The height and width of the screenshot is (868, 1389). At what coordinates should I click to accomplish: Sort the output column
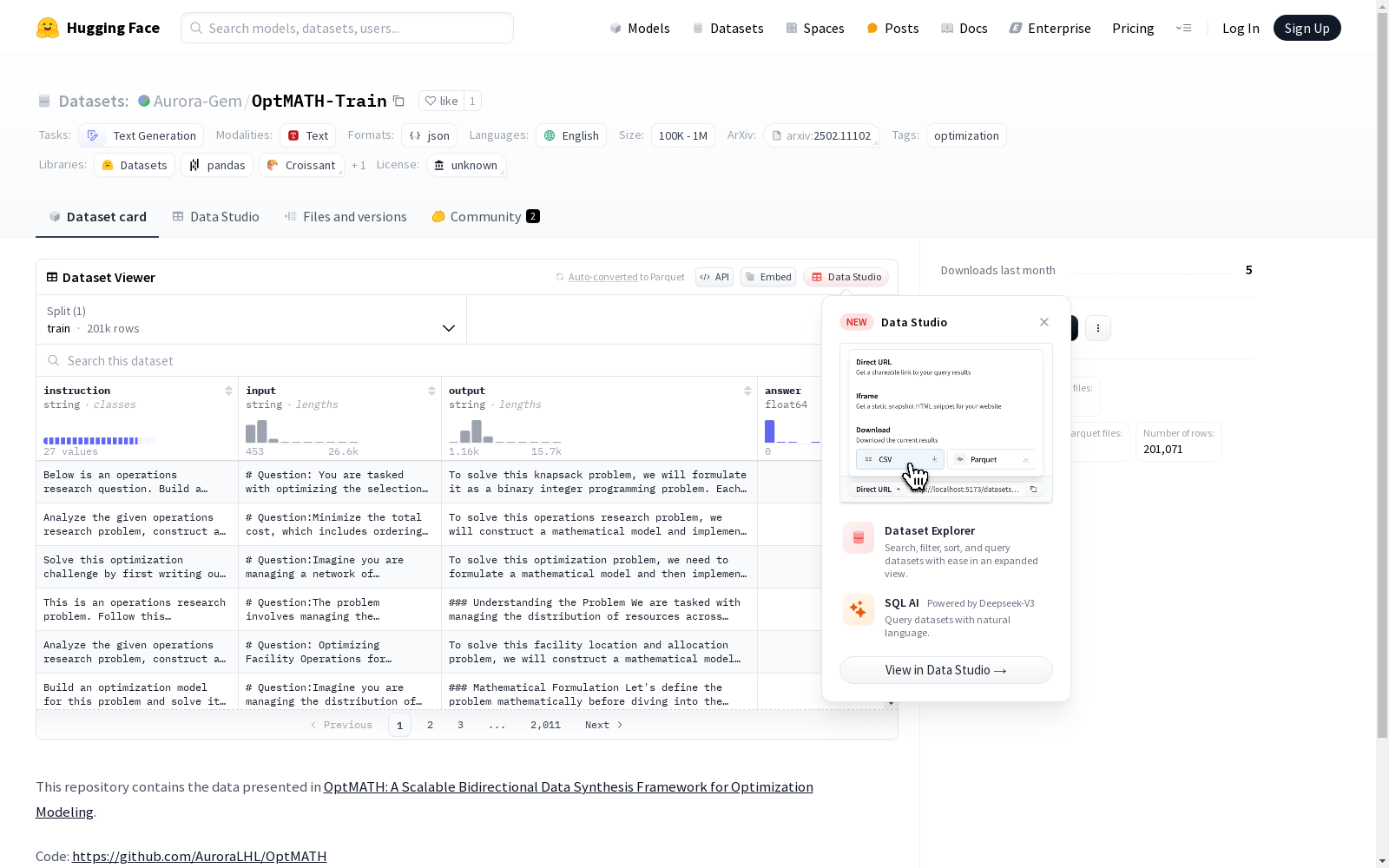point(747,391)
